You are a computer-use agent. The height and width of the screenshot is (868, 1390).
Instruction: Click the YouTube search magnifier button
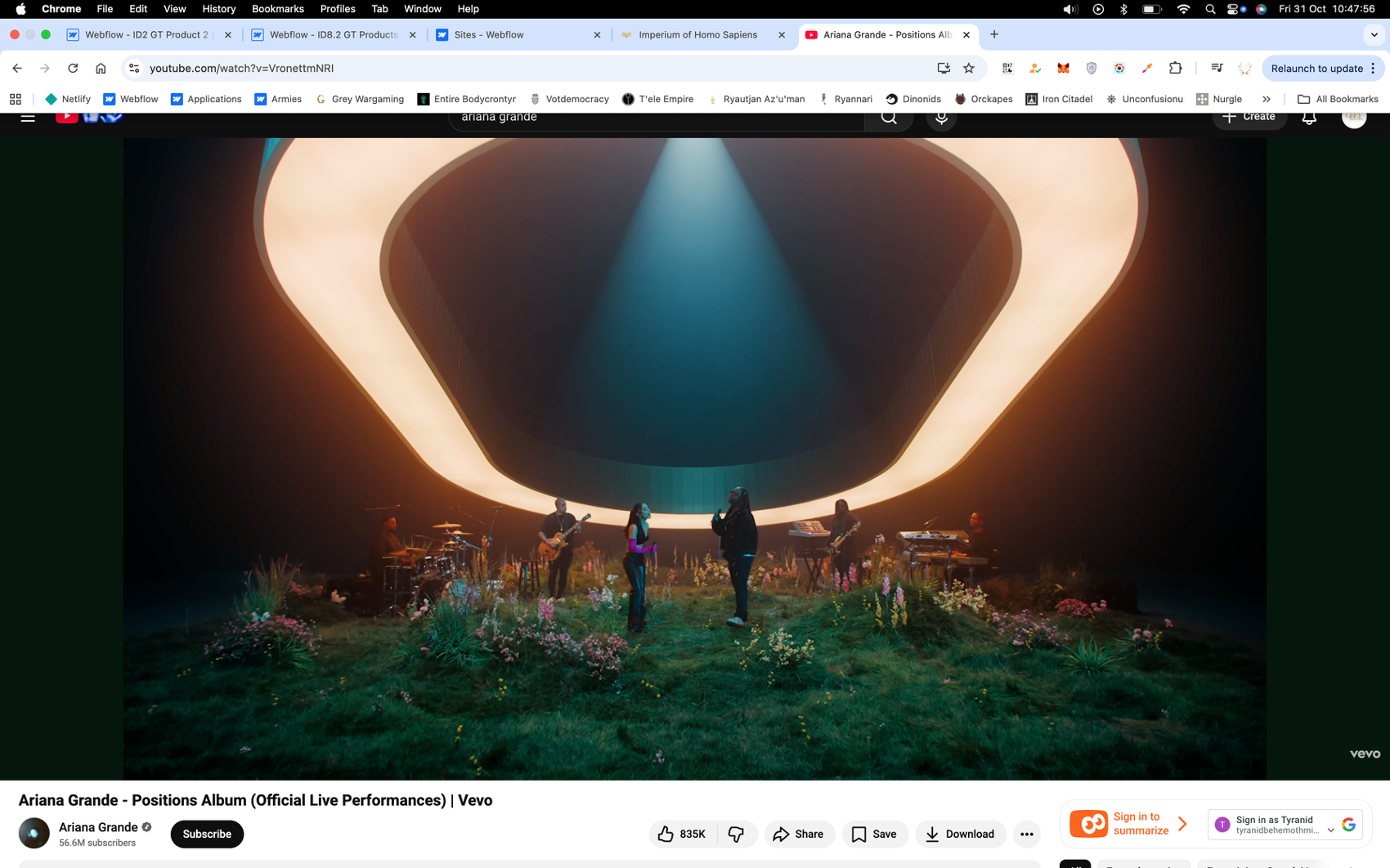click(x=889, y=118)
